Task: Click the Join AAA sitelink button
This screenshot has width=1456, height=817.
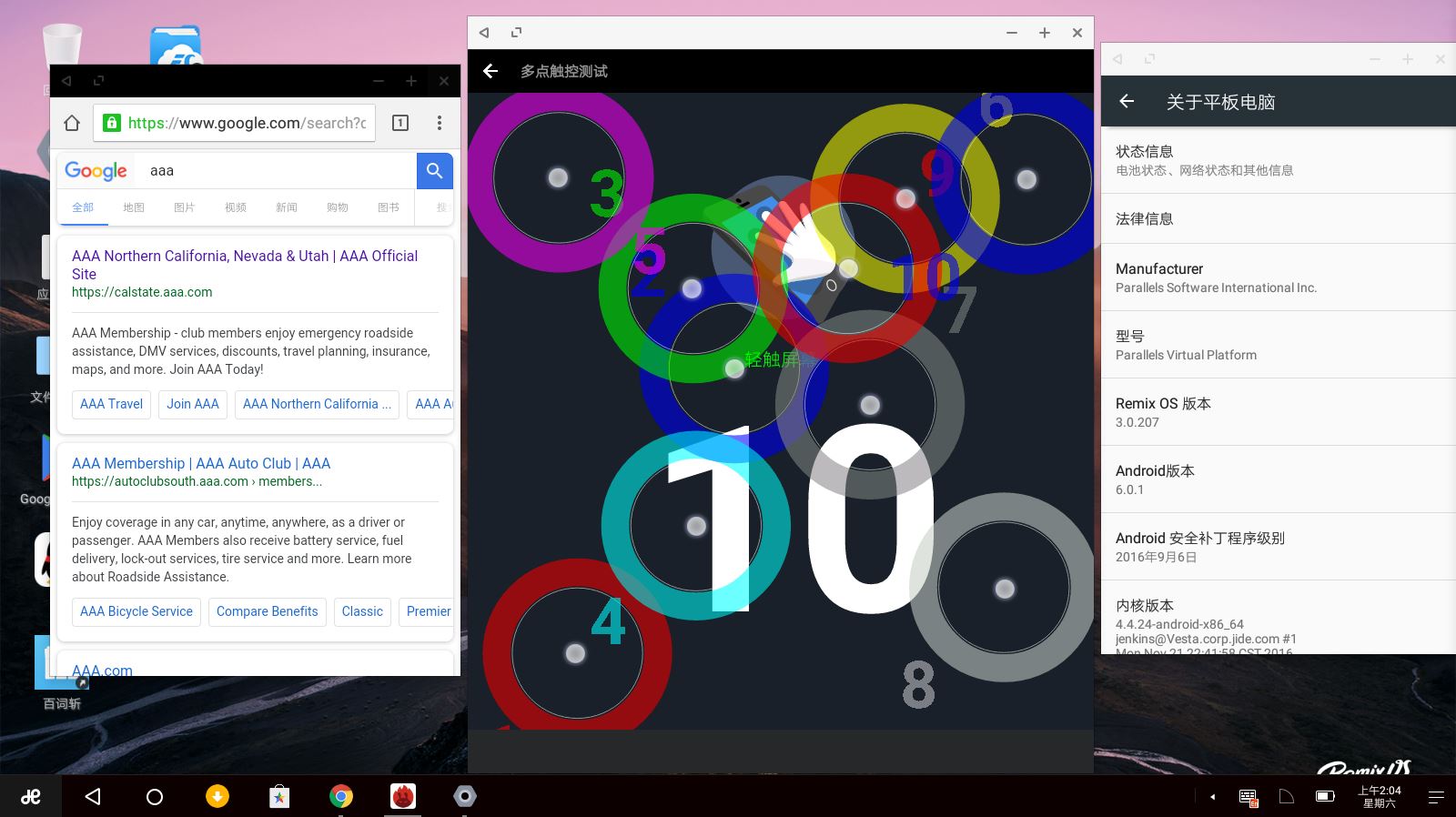Action: pyautogui.click(x=193, y=404)
